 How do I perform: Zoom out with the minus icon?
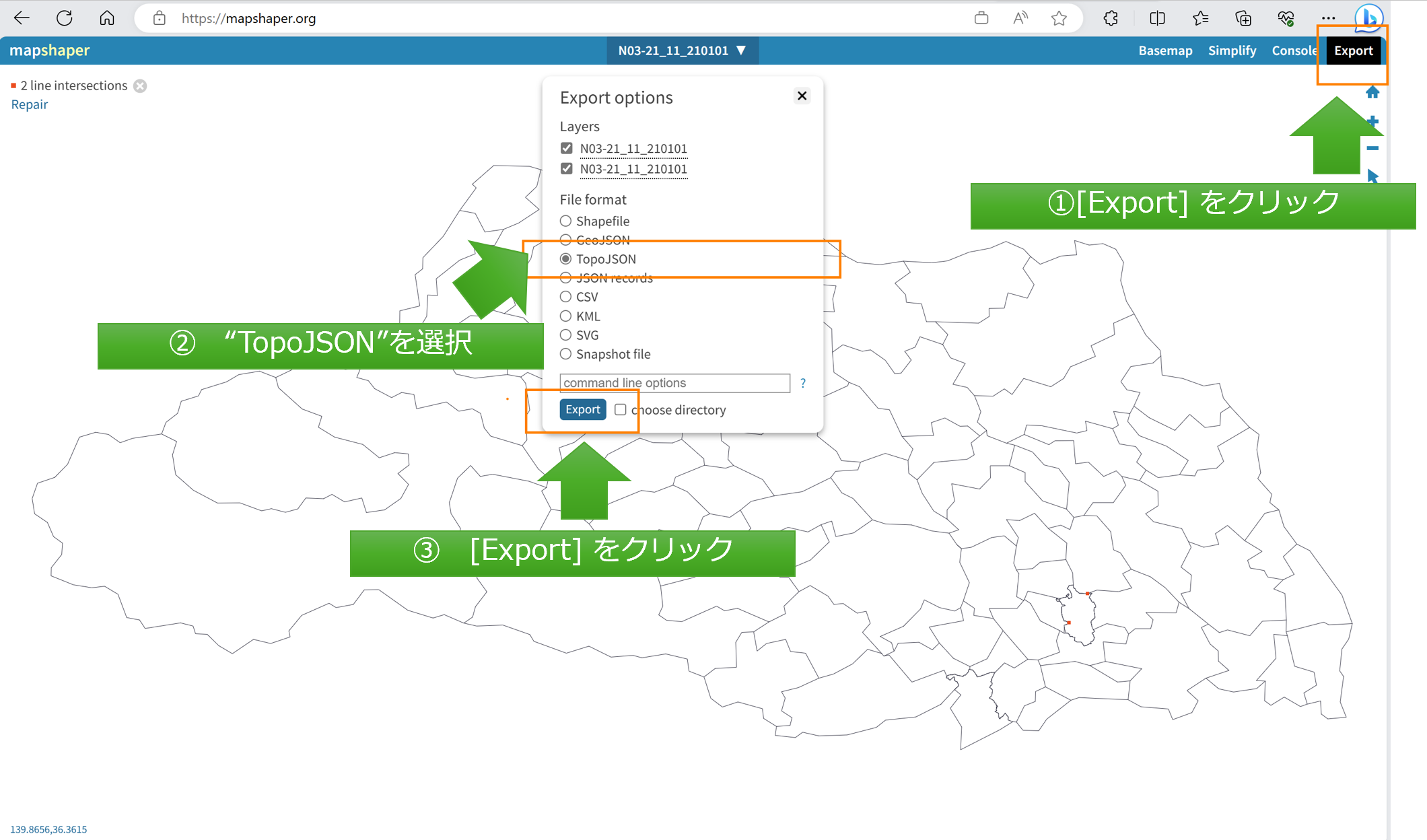pos(1372,149)
